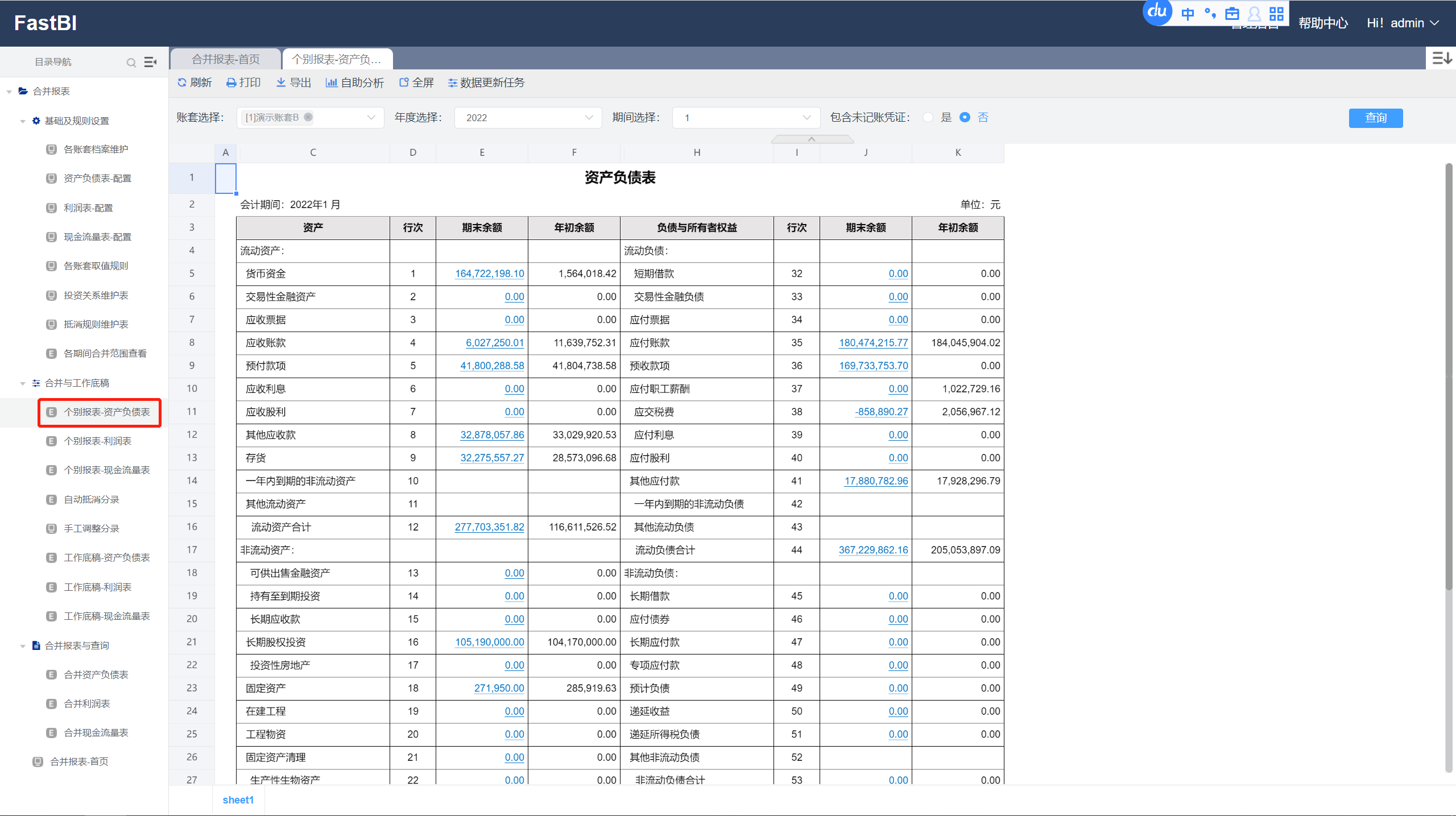Click the fullscreen (全屏) icon
The height and width of the screenshot is (816, 1456).
(404, 83)
